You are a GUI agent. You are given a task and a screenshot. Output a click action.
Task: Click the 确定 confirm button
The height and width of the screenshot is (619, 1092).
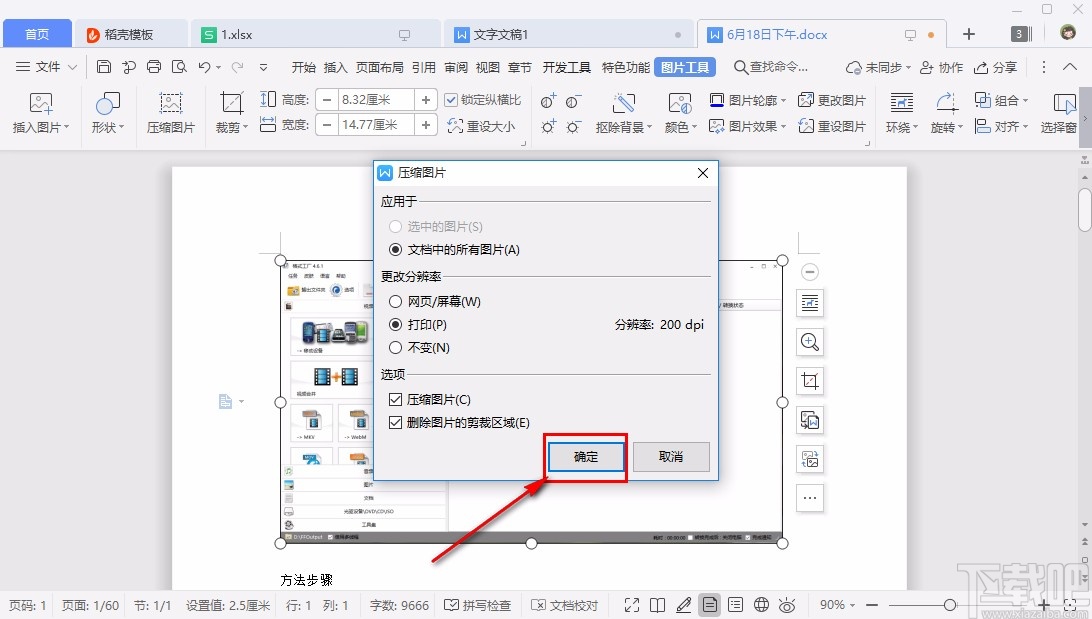(x=585, y=456)
